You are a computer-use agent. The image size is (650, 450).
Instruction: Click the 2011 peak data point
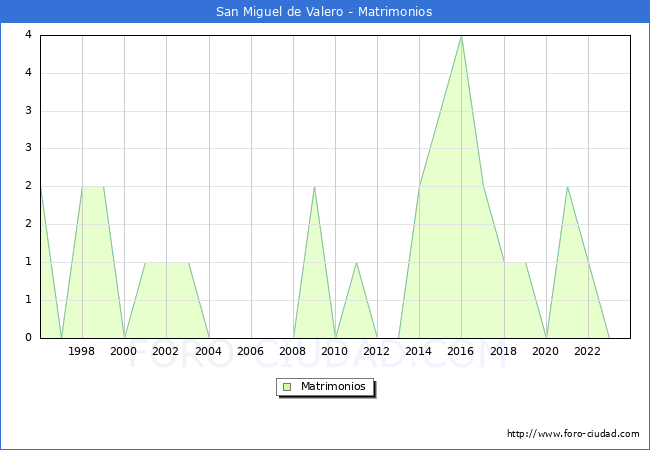(356, 262)
